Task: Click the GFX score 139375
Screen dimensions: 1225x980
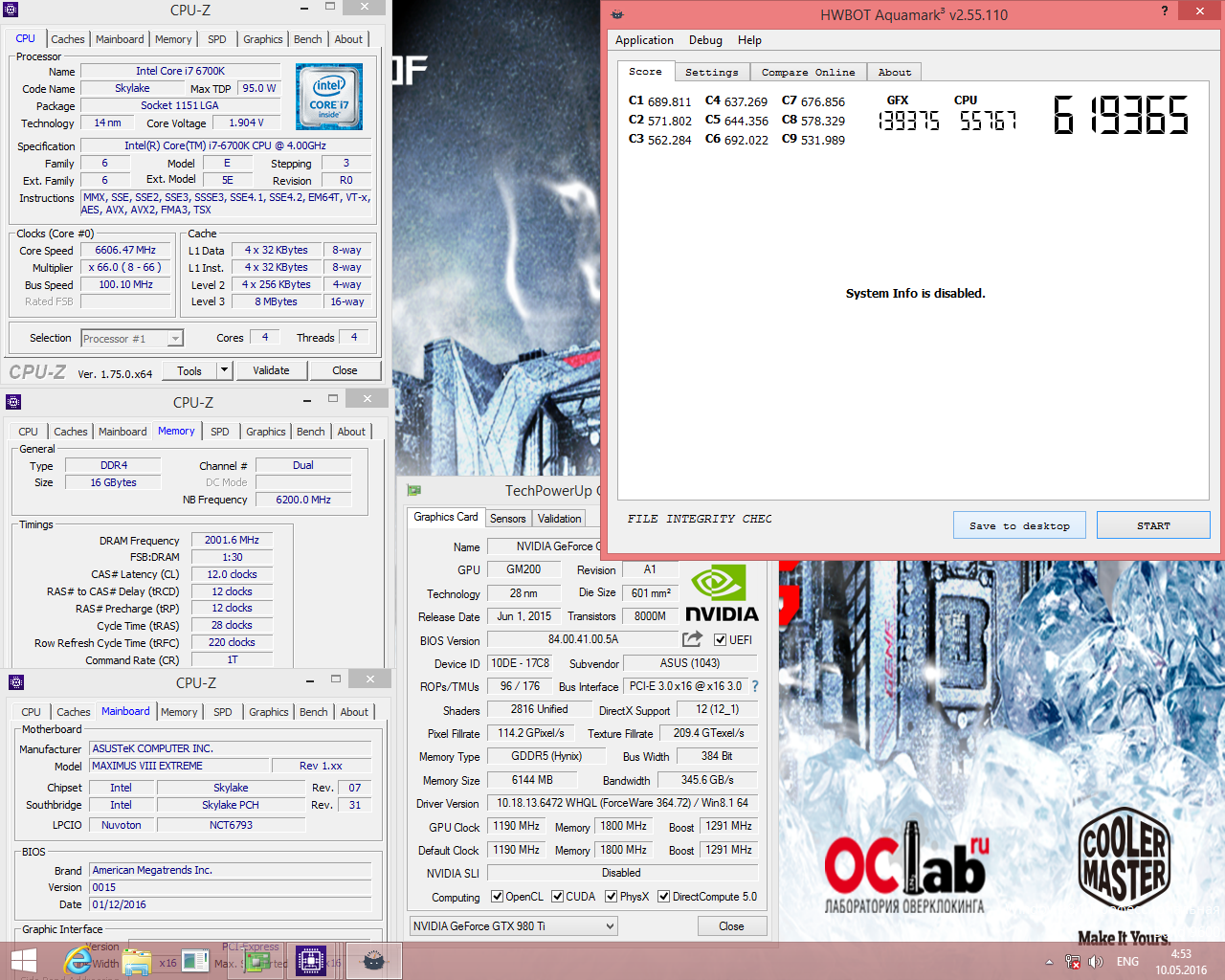Action: coord(908,121)
